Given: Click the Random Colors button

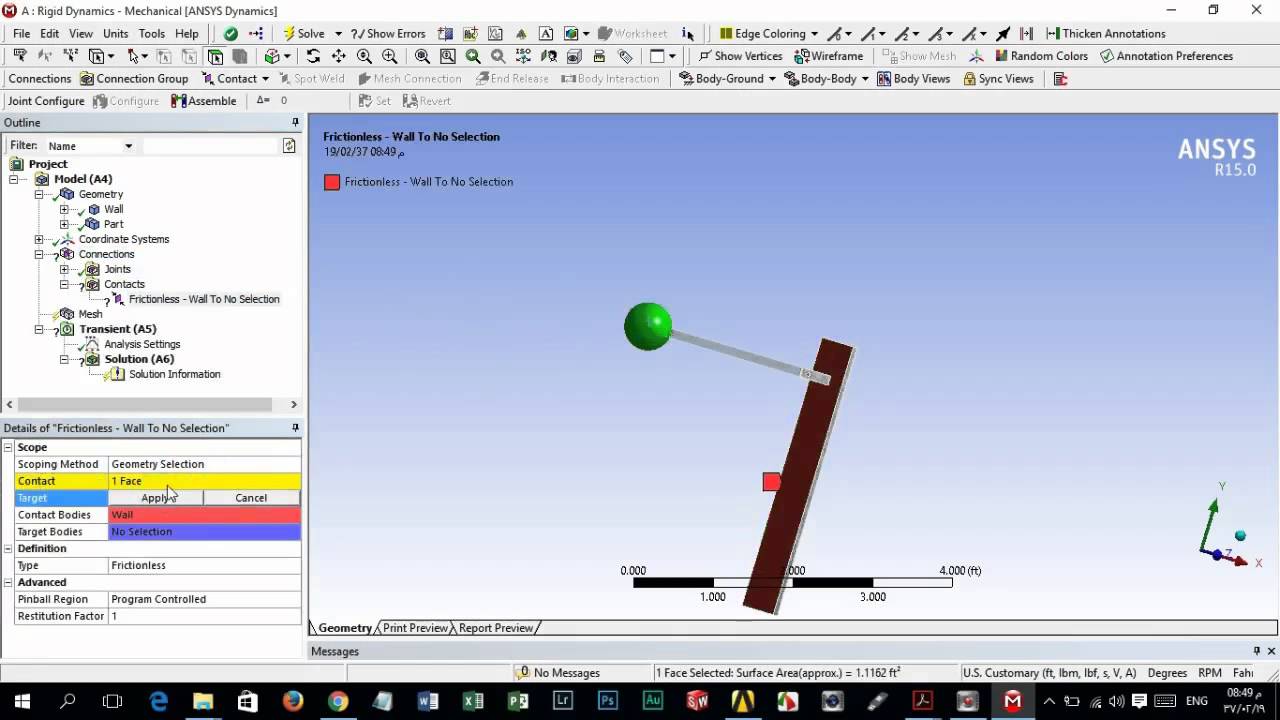Looking at the screenshot, I should tap(1041, 56).
